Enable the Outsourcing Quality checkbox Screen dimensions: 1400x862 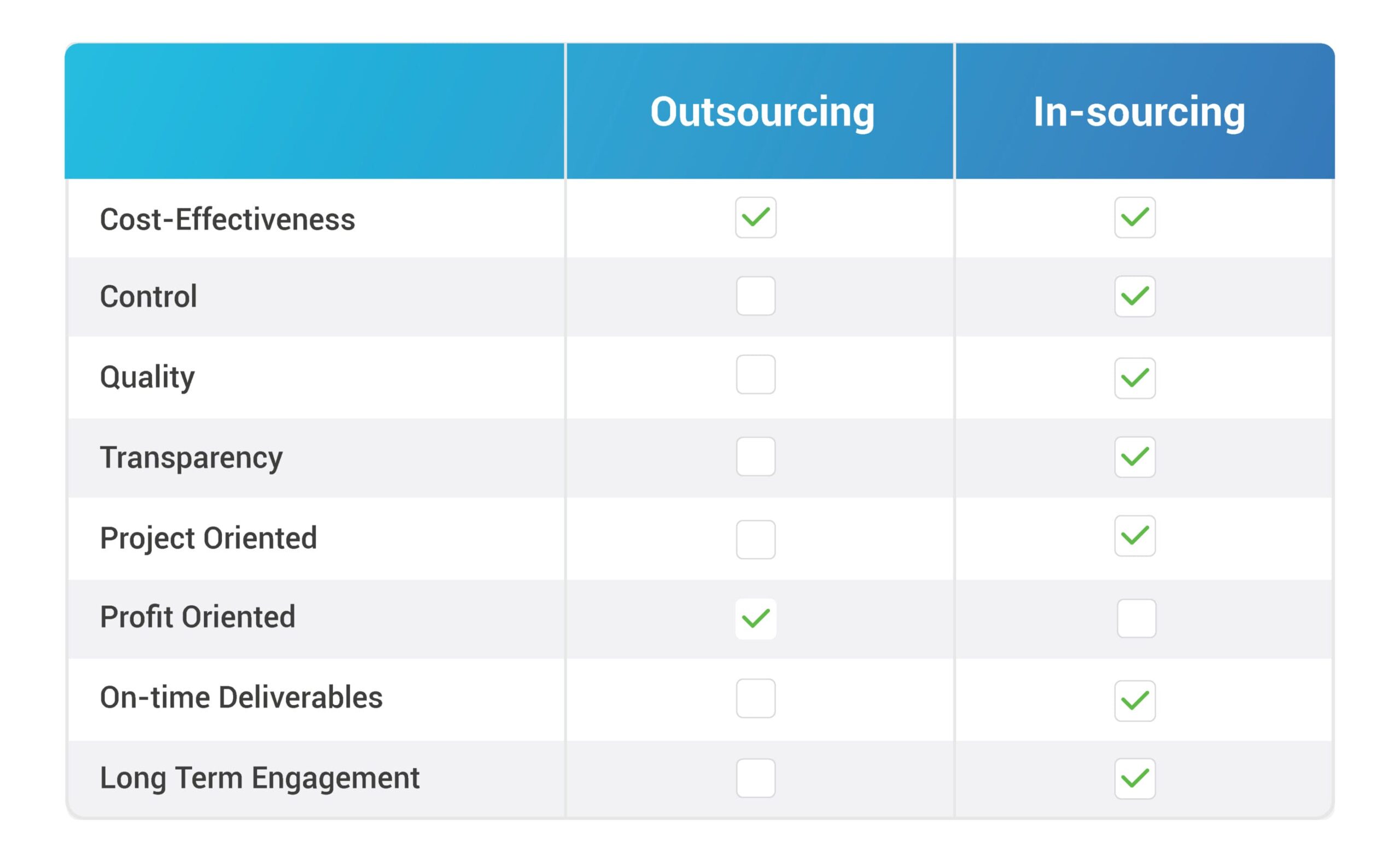point(755,375)
